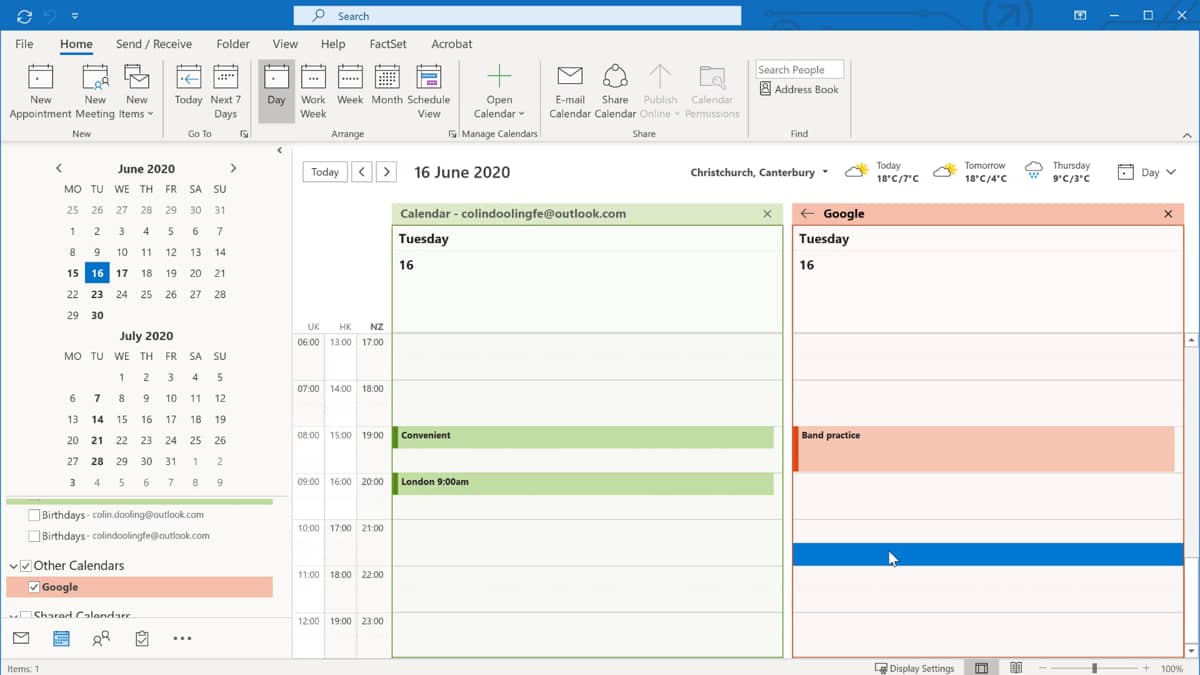Go to next month in date navigator
This screenshot has width=1200, height=675.
[x=233, y=169]
